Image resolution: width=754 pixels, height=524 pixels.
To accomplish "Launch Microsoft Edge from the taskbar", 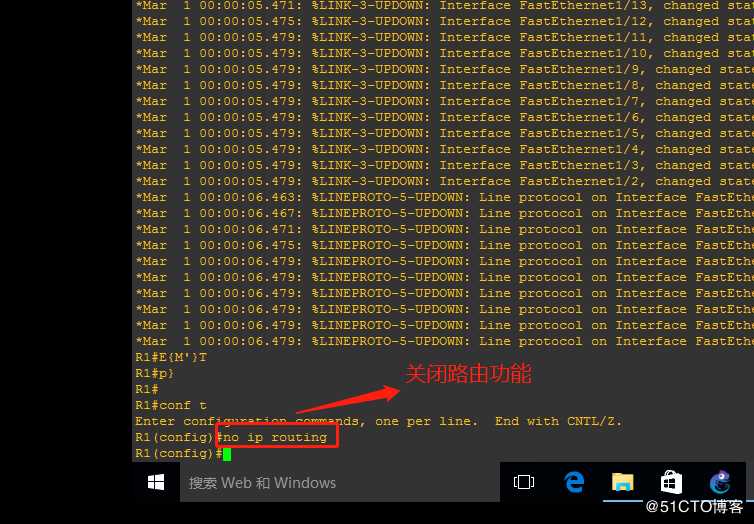I will tap(574, 482).
